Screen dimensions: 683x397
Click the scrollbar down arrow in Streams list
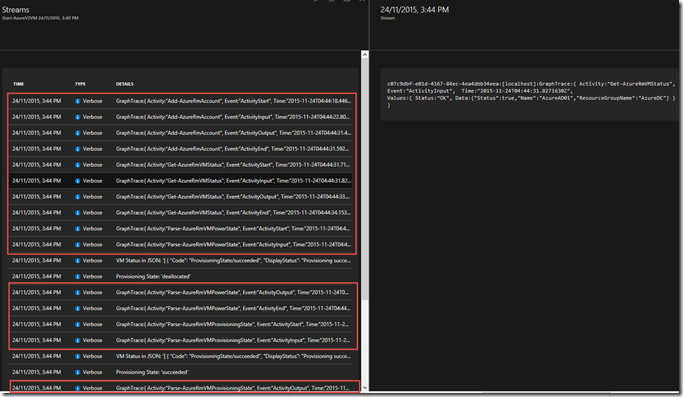[x=365, y=387]
